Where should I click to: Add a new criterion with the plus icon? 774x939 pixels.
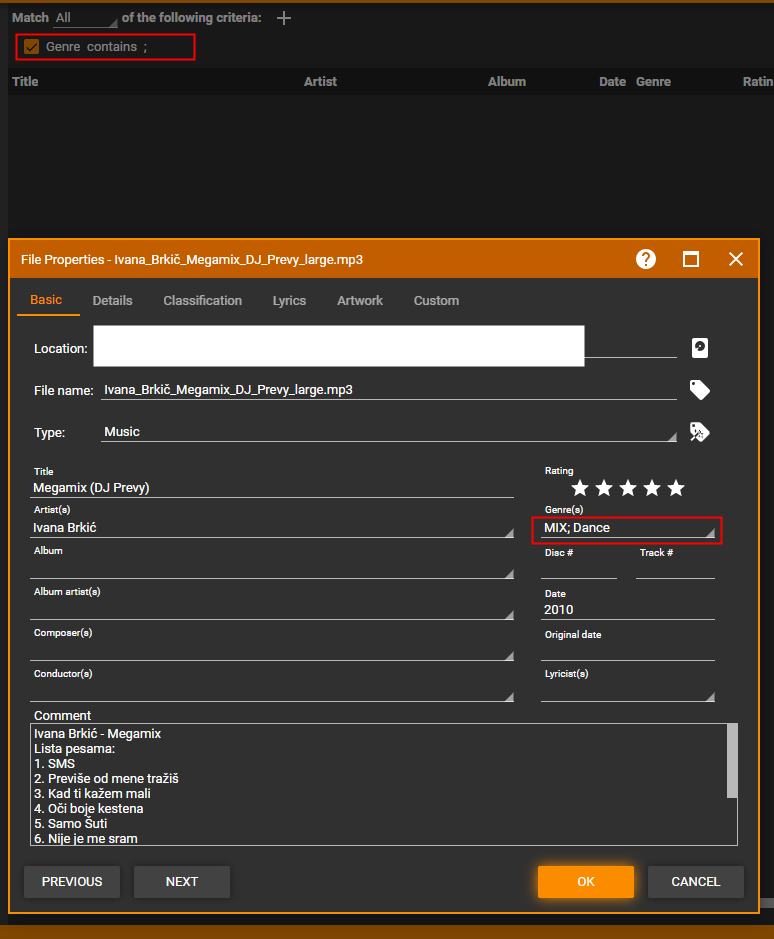[x=284, y=18]
